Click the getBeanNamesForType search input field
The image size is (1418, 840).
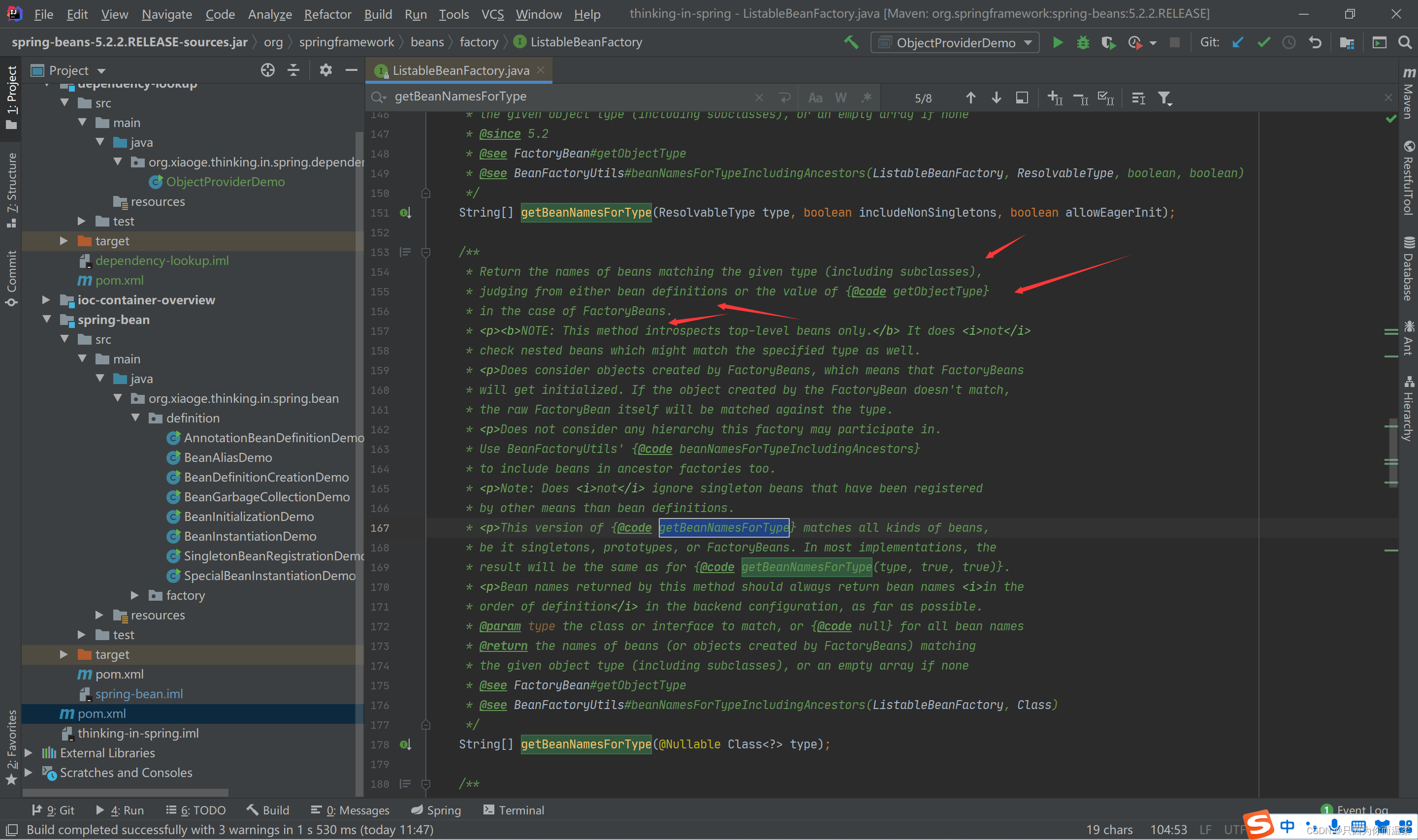[572, 97]
